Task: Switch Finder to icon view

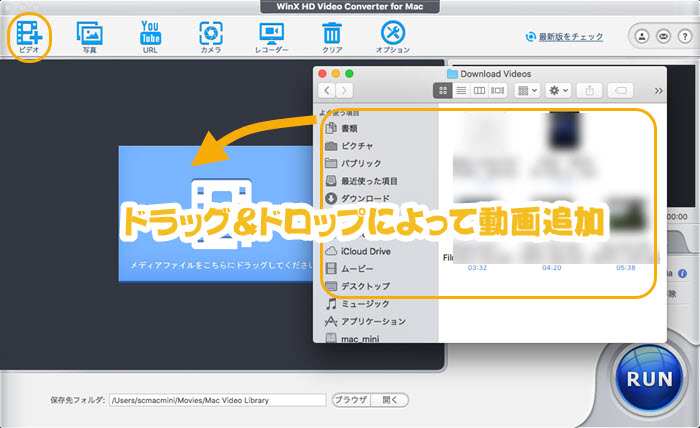Action: click(x=442, y=91)
